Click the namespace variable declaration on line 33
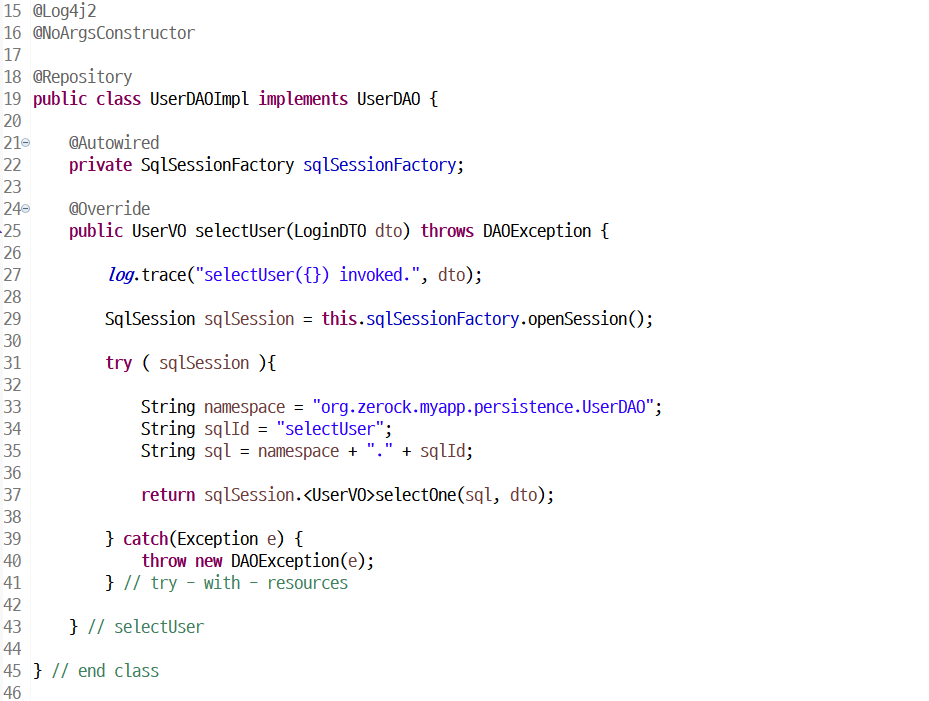929x701 pixels. [245, 407]
